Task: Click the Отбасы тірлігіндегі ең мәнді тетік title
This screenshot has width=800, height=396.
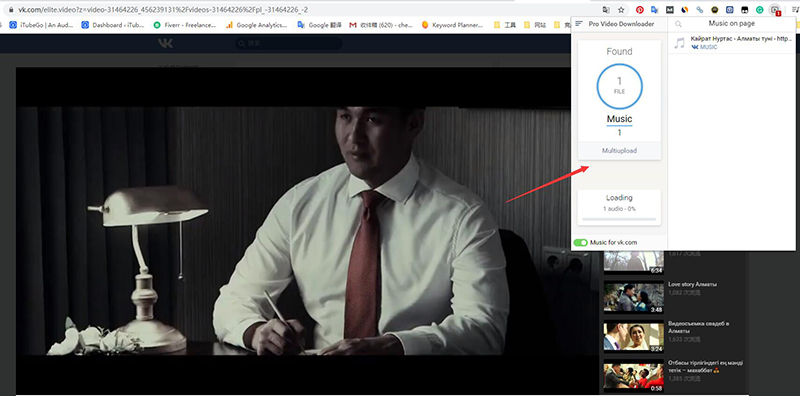Action: (706, 366)
